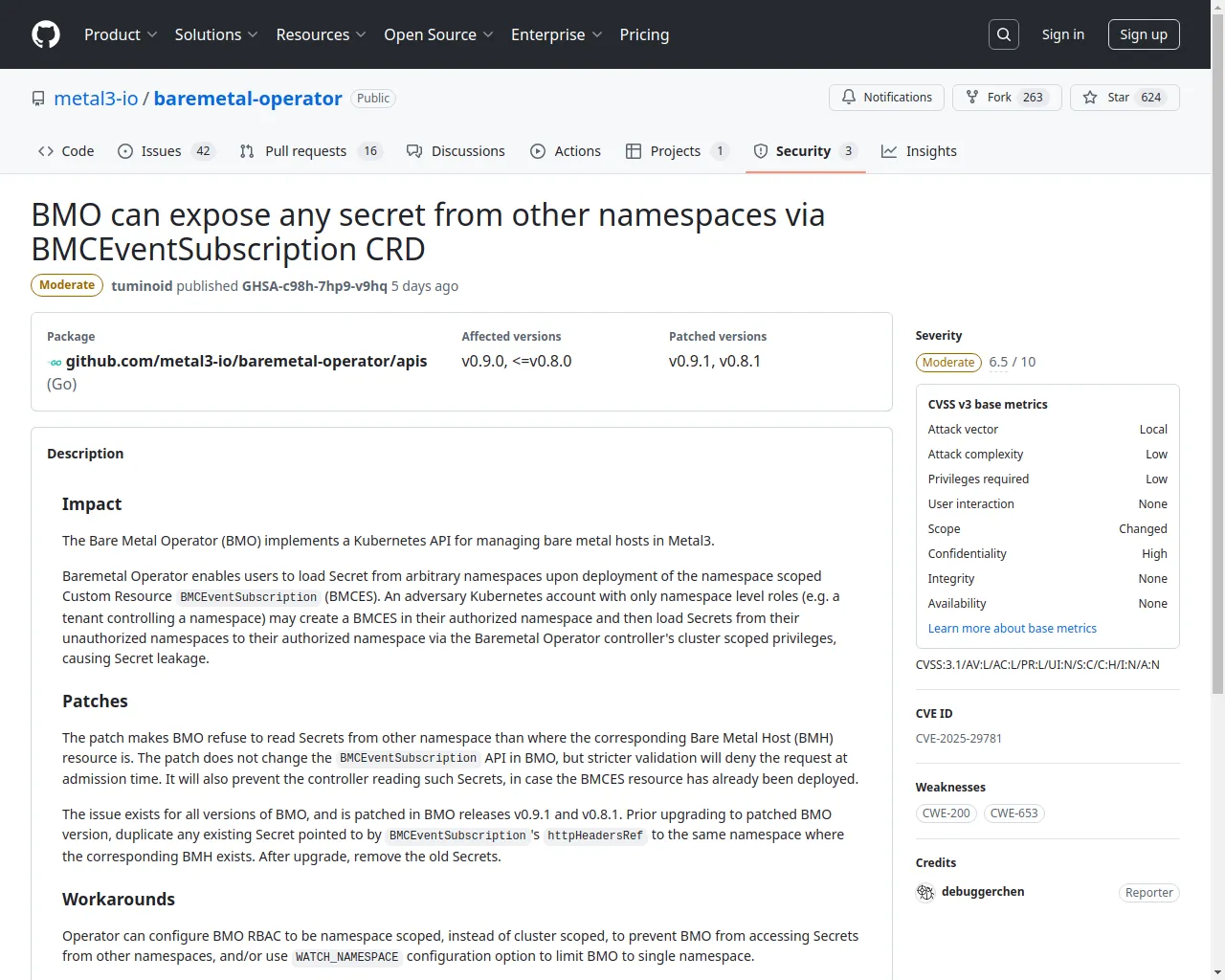1225x980 pixels.
Task: Open Learn more about base metrics
Action: coord(1013,629)
